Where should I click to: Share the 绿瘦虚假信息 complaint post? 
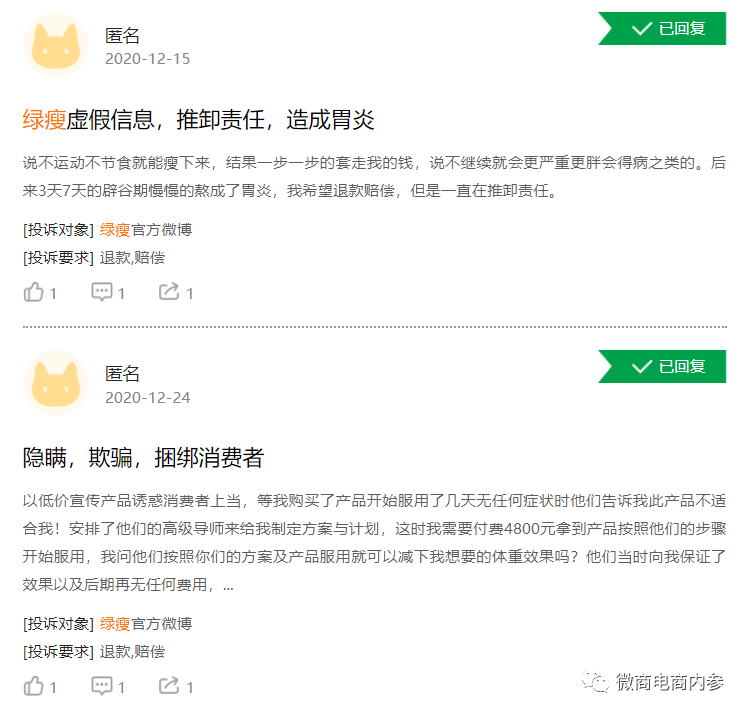(x=169, y=292)
